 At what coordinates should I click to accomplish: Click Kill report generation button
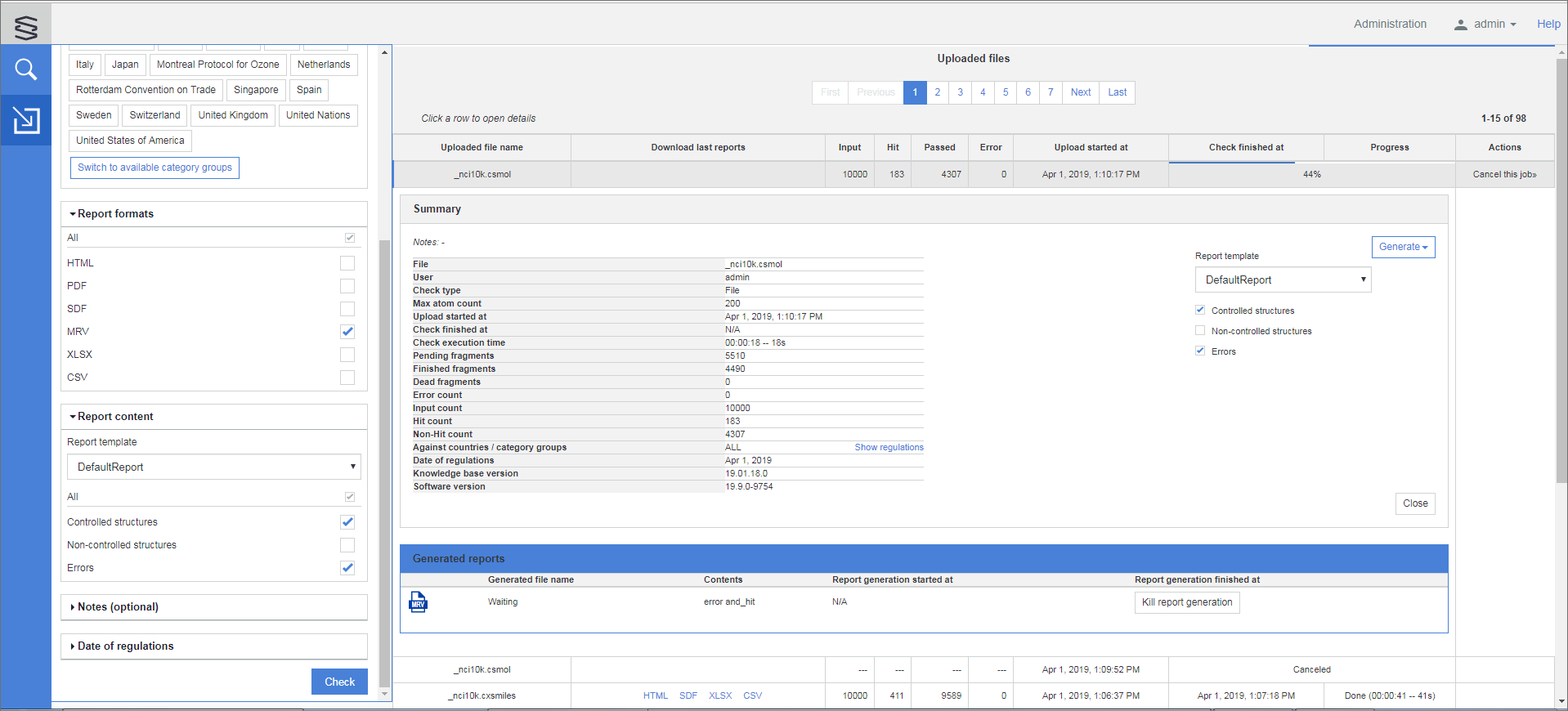click(x=1186, y=602)
